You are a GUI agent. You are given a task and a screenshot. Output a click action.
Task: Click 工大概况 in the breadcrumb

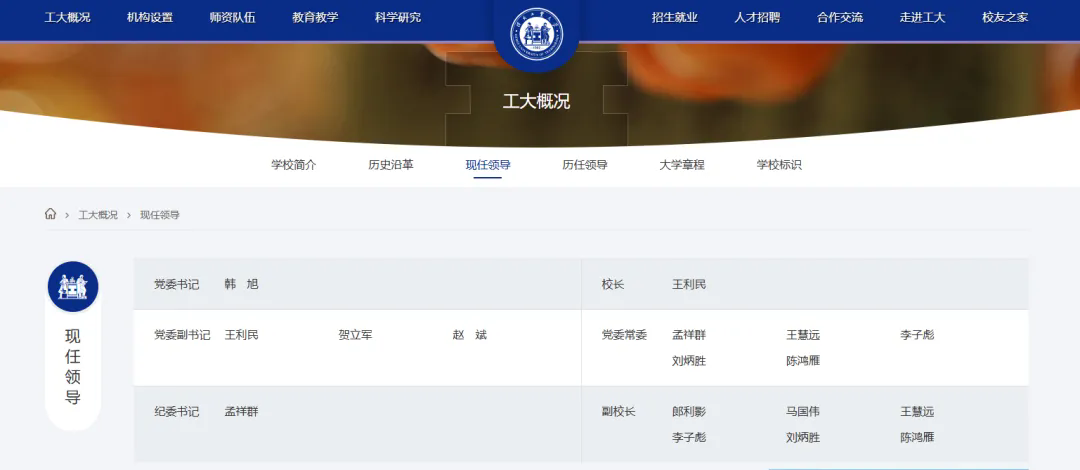click(98, 215)
